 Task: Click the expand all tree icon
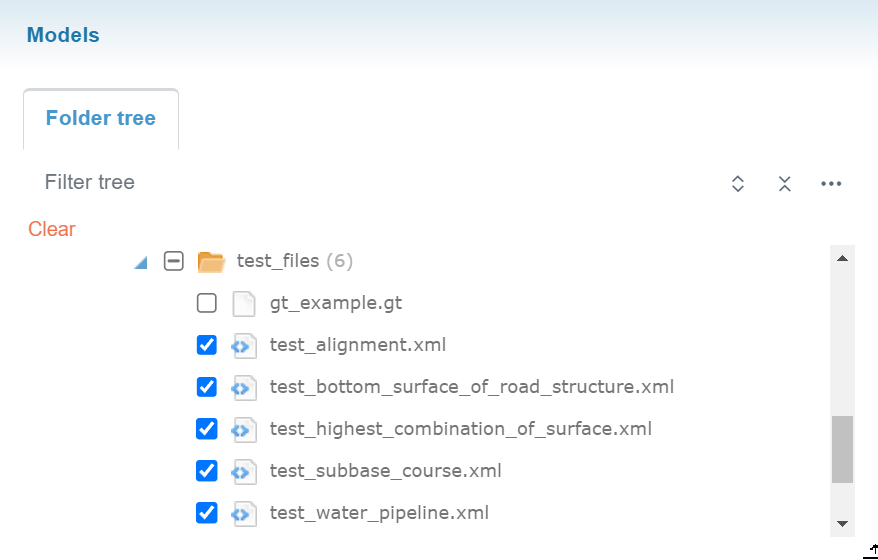pos(738,183)
